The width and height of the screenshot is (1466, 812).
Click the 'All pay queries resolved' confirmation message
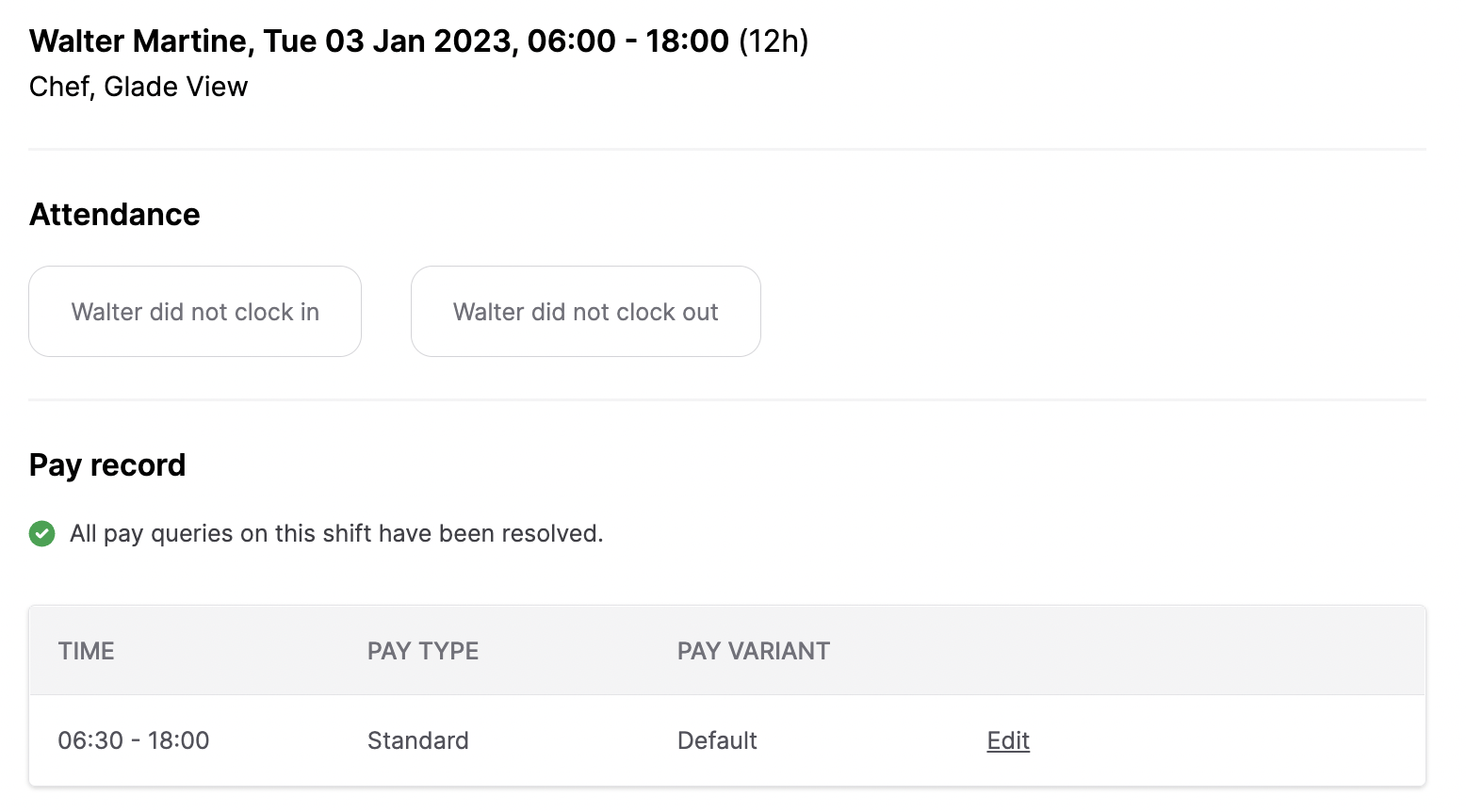pos(335,533)
